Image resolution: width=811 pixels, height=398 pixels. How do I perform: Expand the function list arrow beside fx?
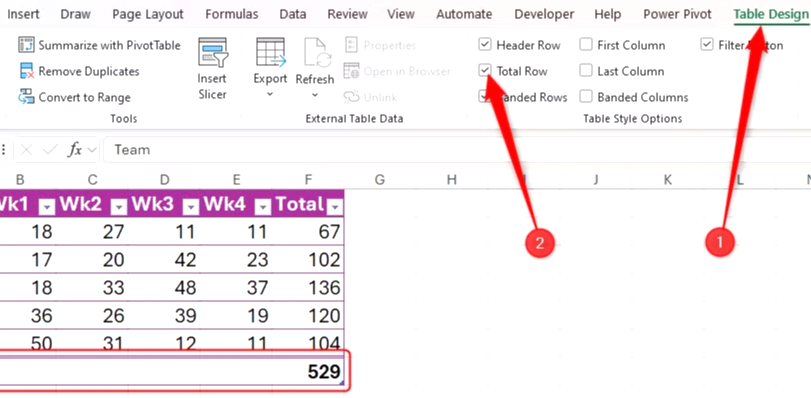click(93, 150)
